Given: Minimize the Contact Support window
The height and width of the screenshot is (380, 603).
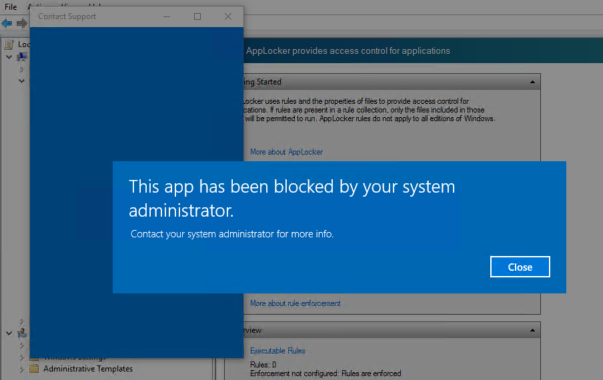Looking at the screenshot, I should pos(167,17).
